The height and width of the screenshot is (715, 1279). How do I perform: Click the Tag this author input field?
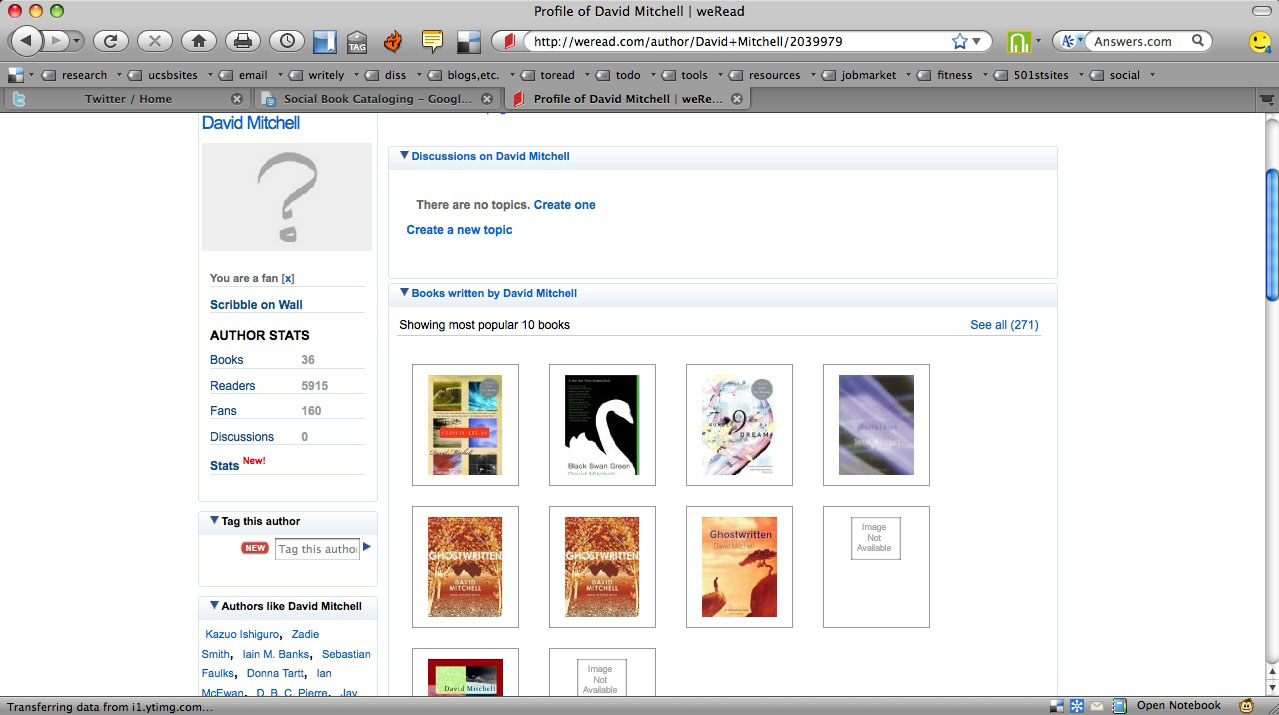(317, 549)
